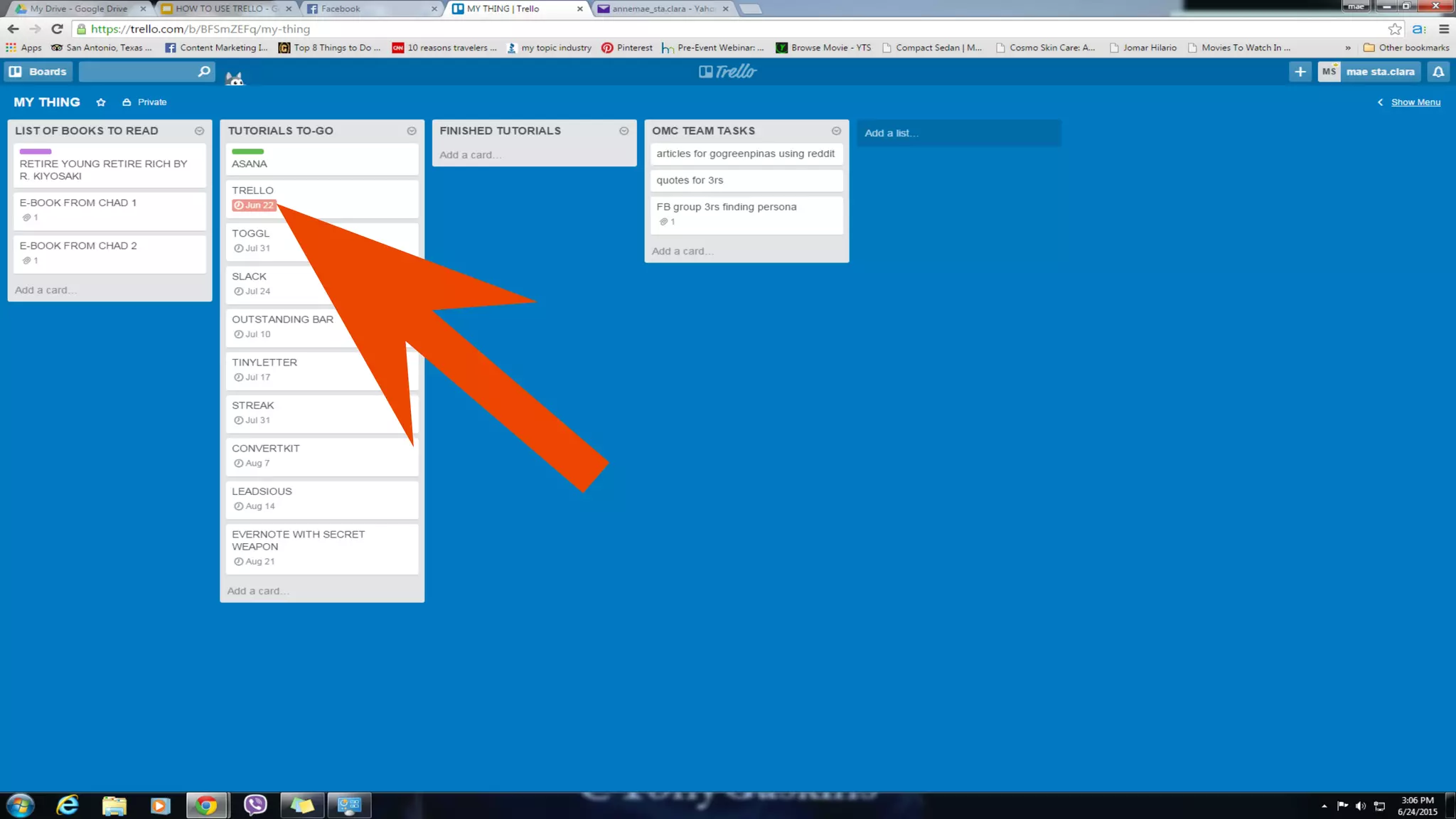Open LIST OF BOOKS TO READ list menu
Screen dimensions: 1456x819
(x=199, y=131)
